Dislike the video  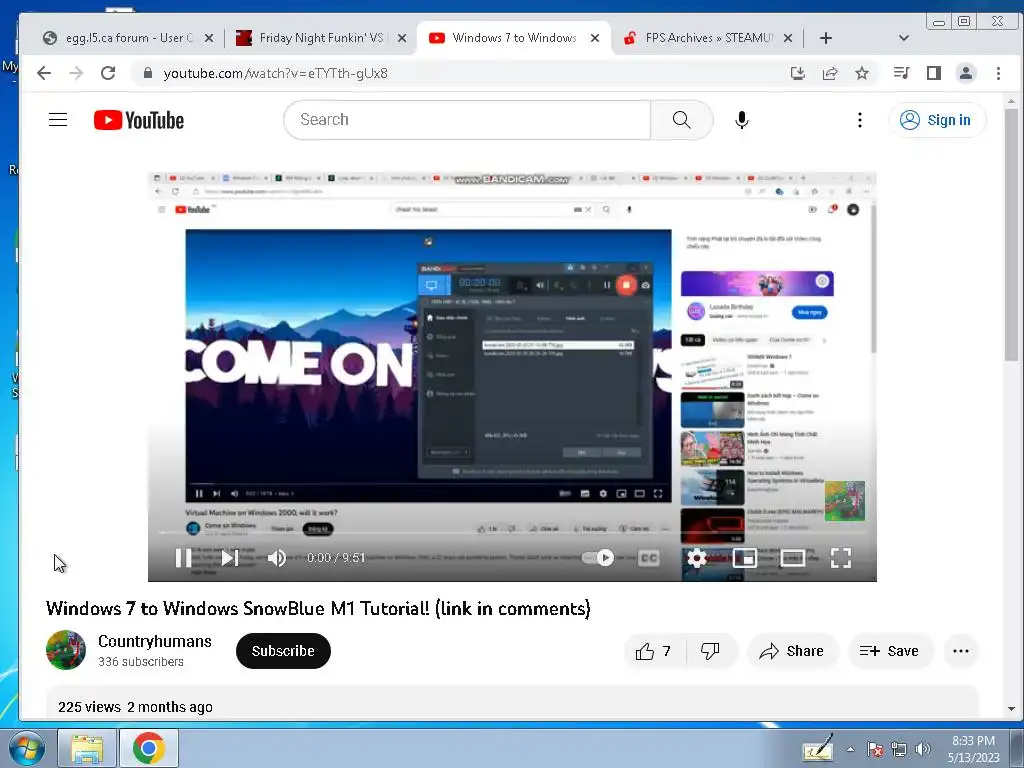(x=711, y=651)
